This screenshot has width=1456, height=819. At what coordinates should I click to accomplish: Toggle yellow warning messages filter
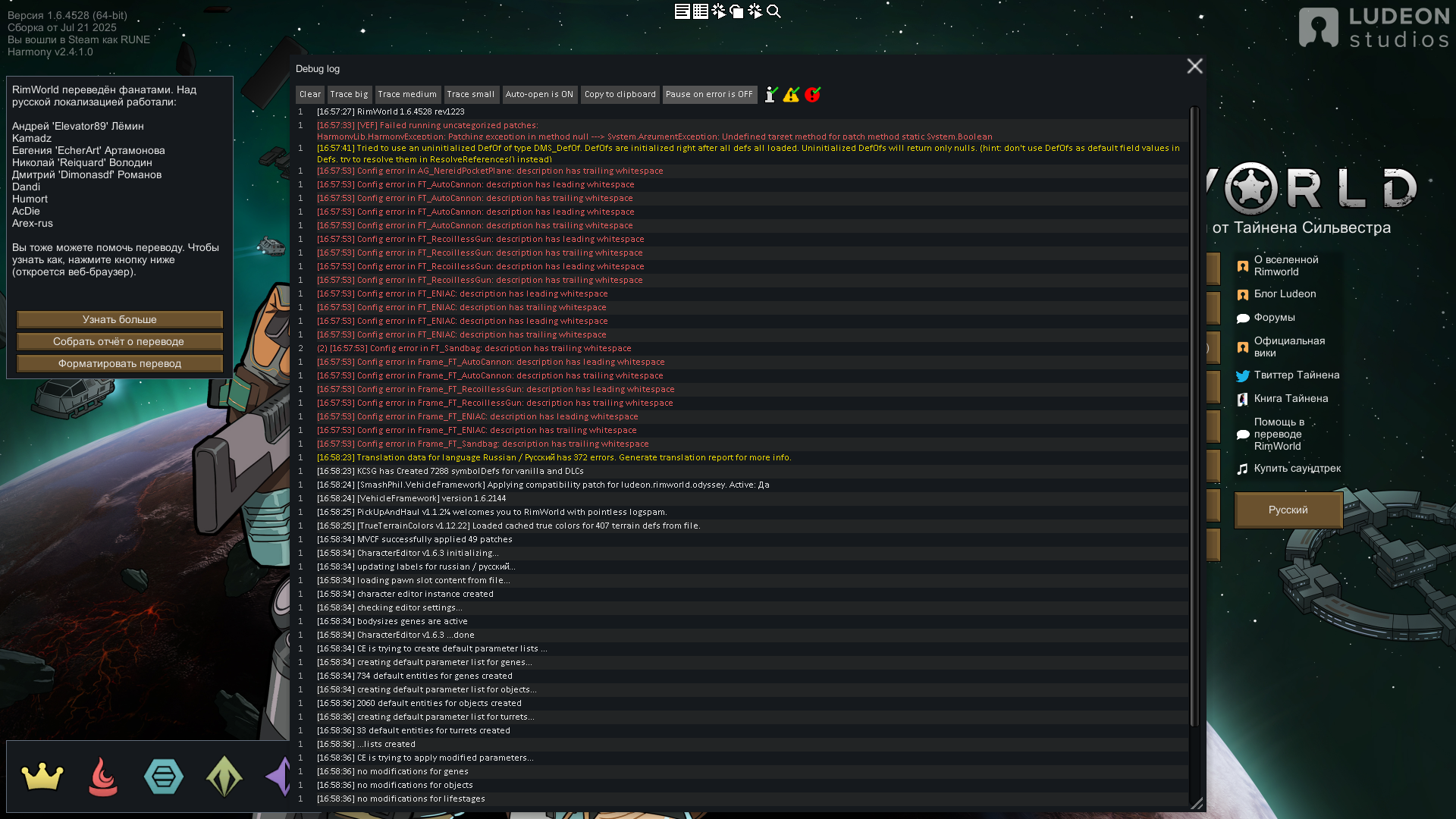[x=791, y=94]
